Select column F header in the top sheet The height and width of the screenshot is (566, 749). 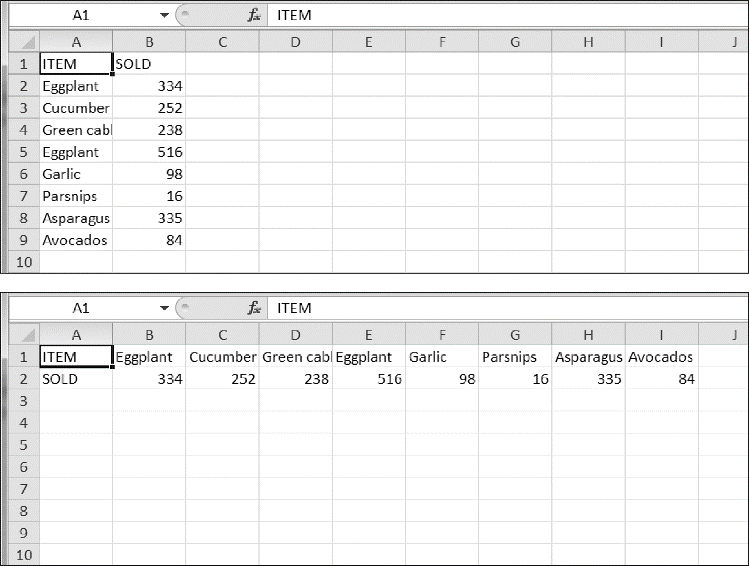pyautogui.click(x=442, y=42)
